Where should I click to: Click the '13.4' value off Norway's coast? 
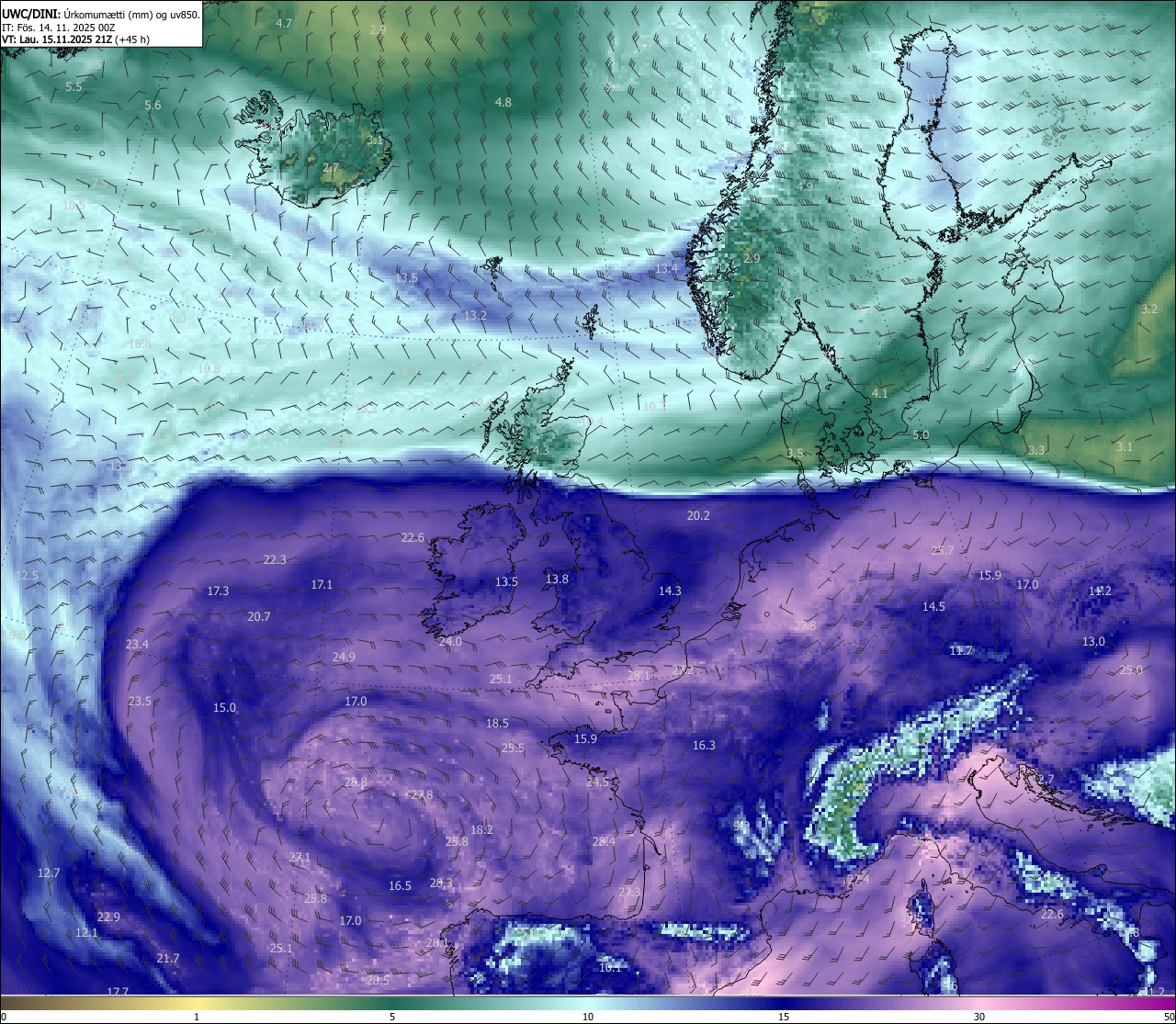pos(667,268)
